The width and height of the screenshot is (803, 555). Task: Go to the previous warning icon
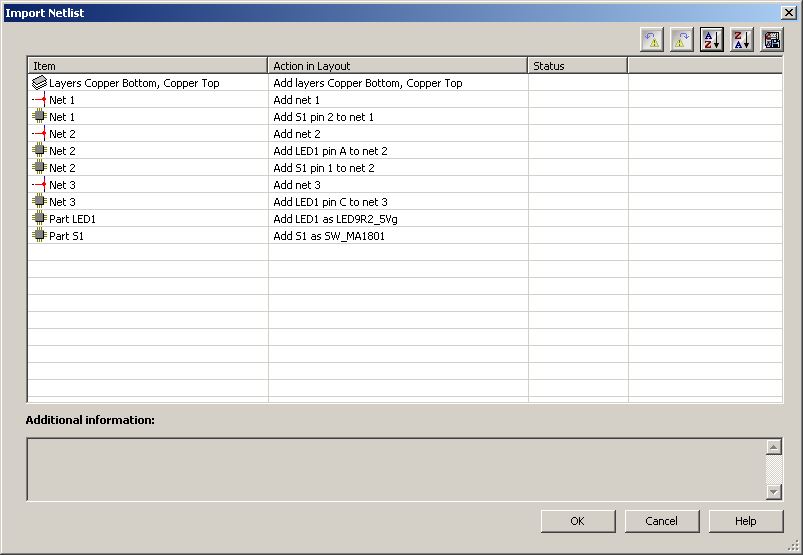pyautogui.click(x=652, y=39)
